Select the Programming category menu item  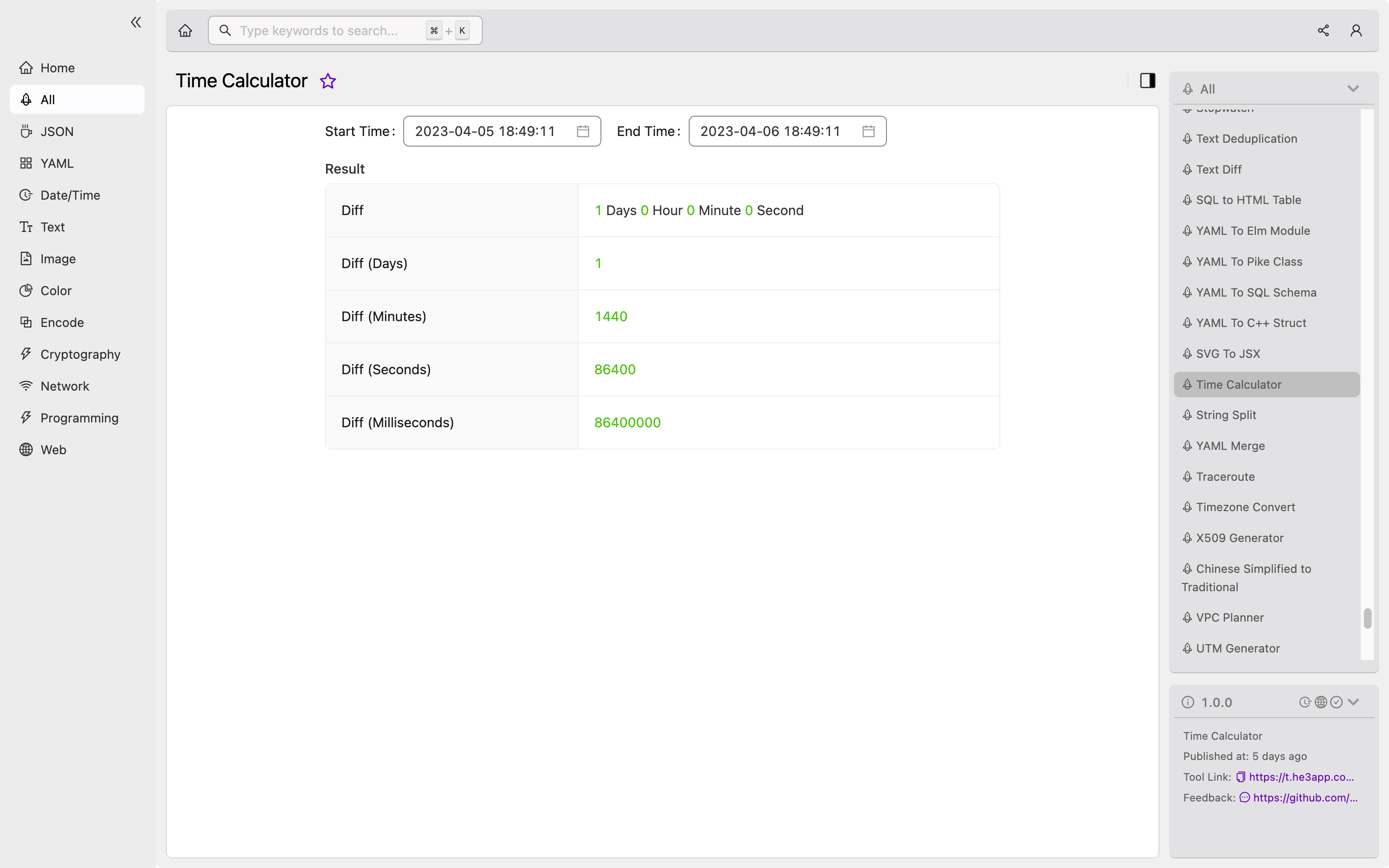pyautogui.click(x=79, y=417)
